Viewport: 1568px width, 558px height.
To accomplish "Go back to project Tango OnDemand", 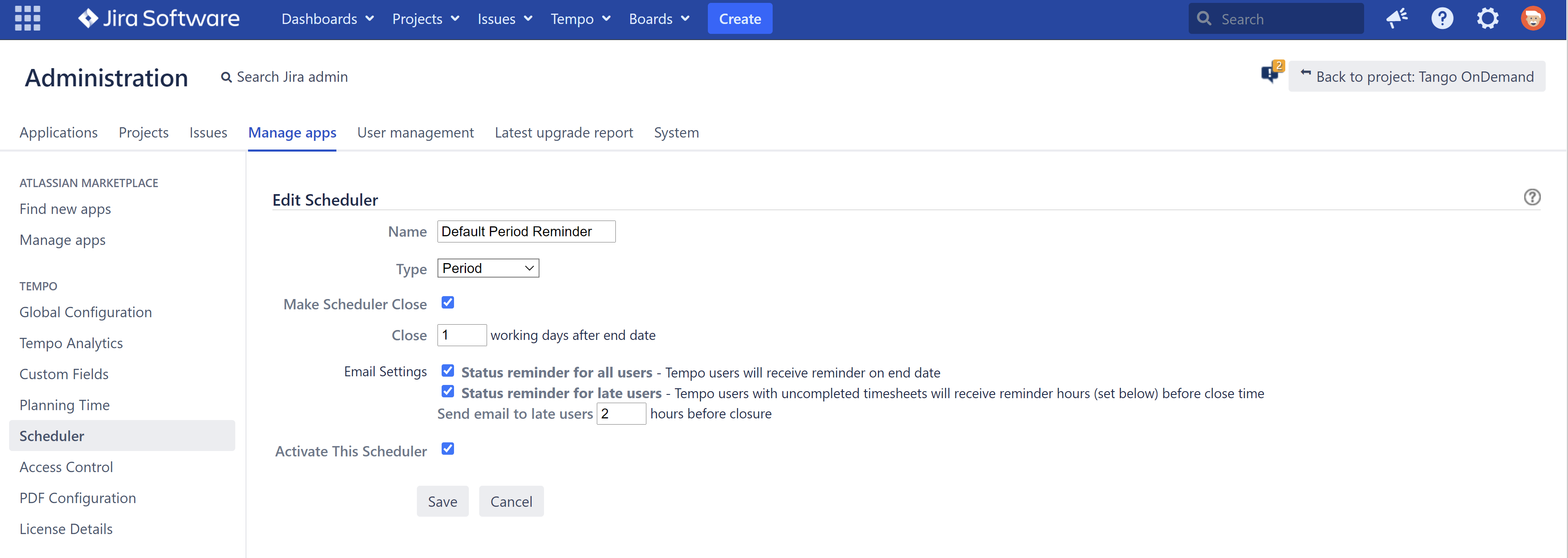I will [x=1417, y=77].
